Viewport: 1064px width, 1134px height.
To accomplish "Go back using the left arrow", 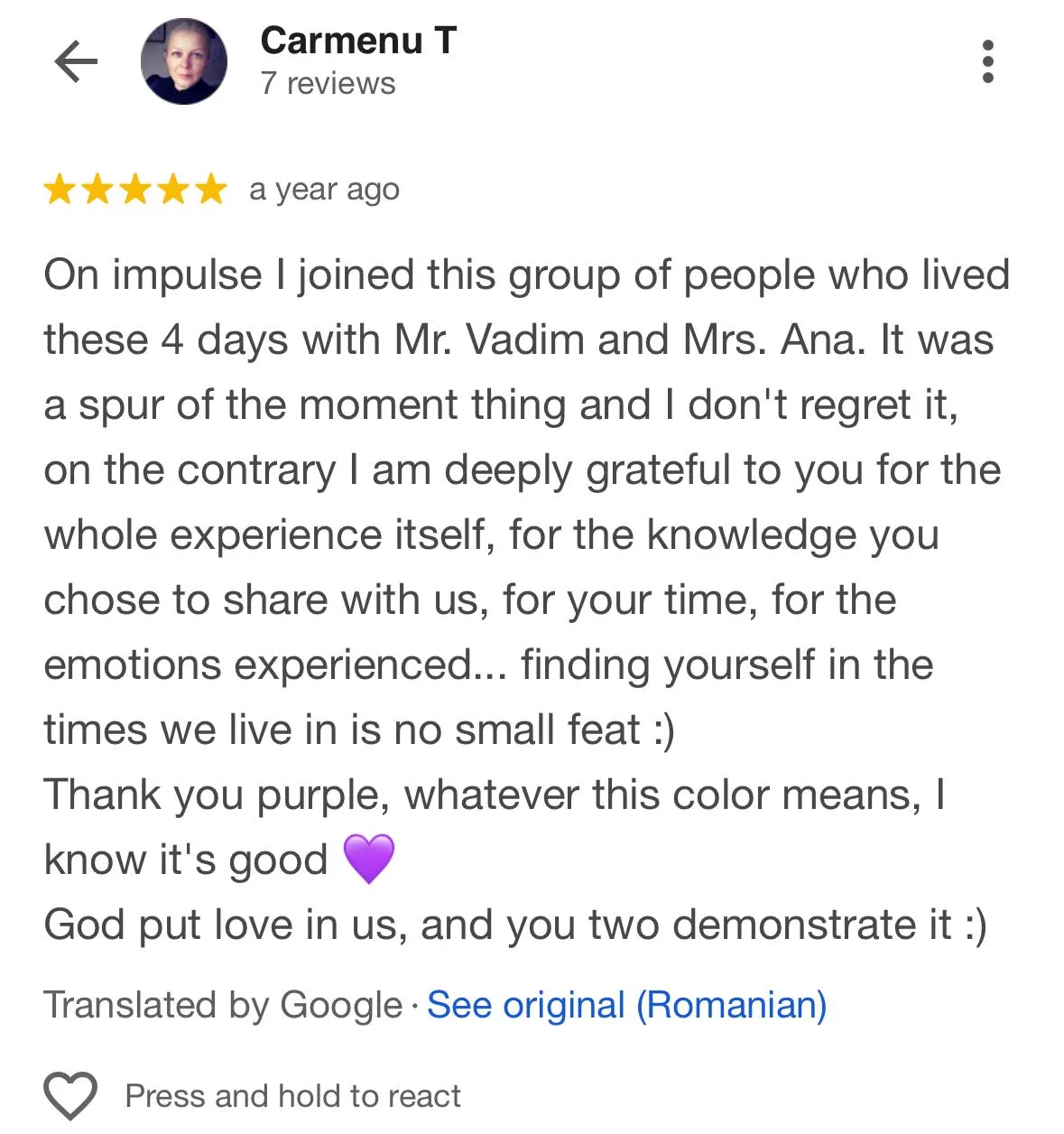I will tap(76, 61).
